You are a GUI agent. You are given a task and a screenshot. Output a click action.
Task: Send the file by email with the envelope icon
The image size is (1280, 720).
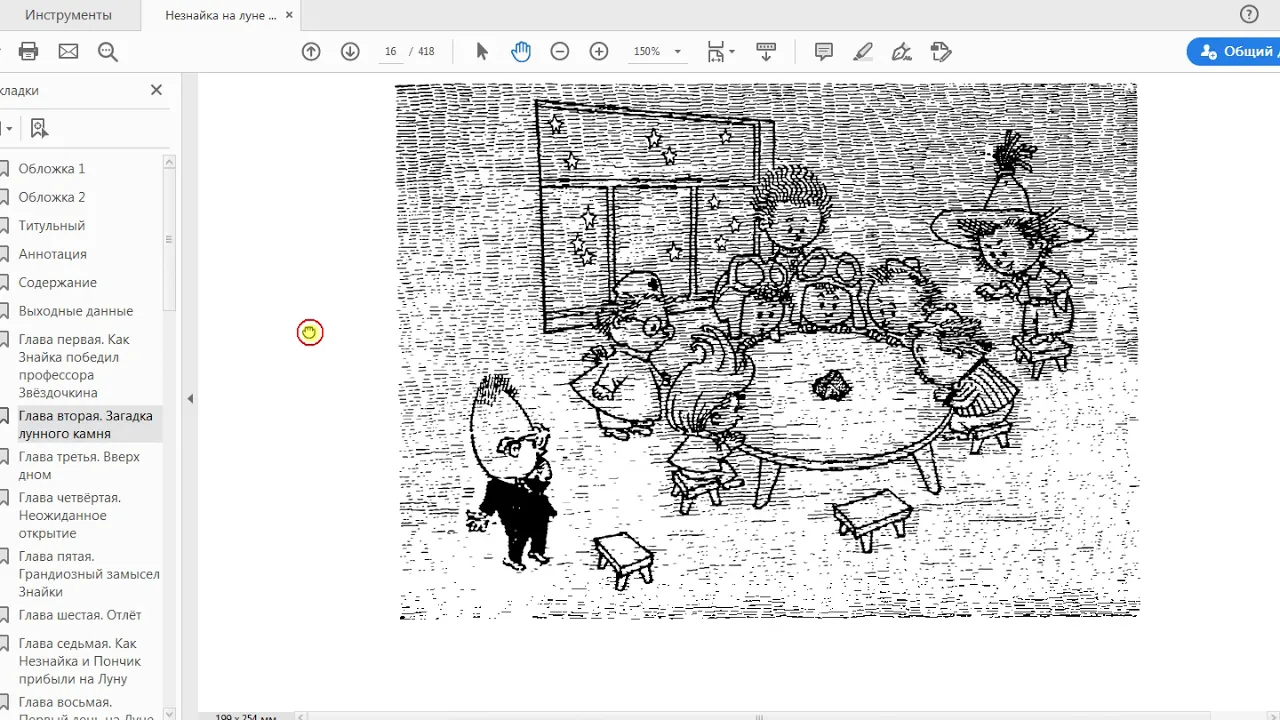click(68, 51)
